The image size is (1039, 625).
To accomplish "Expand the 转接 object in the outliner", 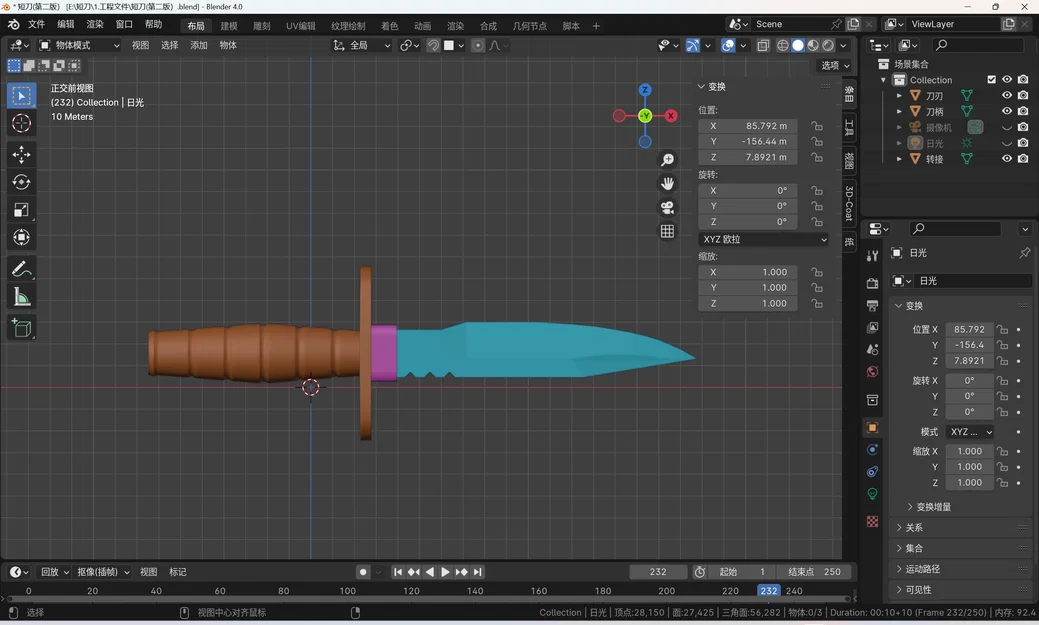I will coord(899,159).
